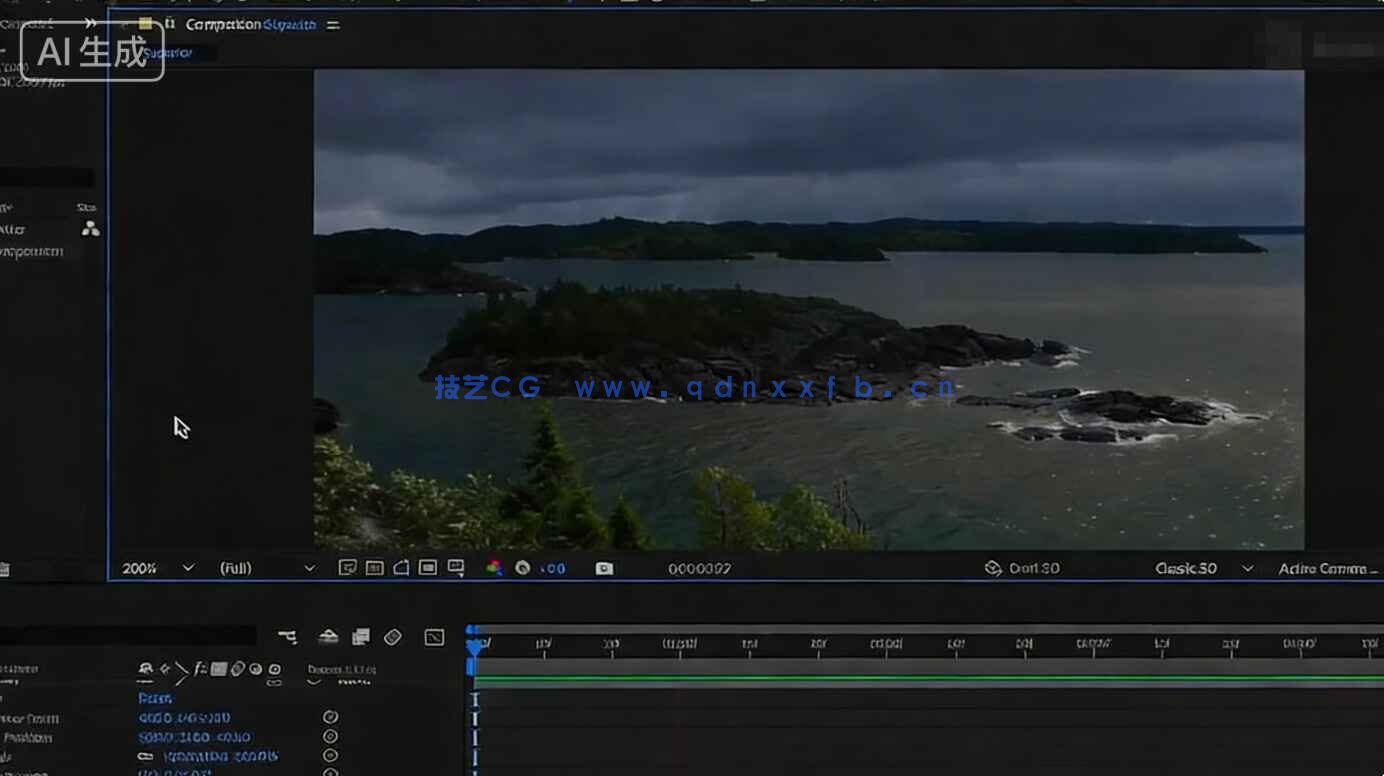Image resolution: width=1384 pixels, height=776 pixels.
Task: Open the Composition panel hamburger menu
Action: point(333,24)
